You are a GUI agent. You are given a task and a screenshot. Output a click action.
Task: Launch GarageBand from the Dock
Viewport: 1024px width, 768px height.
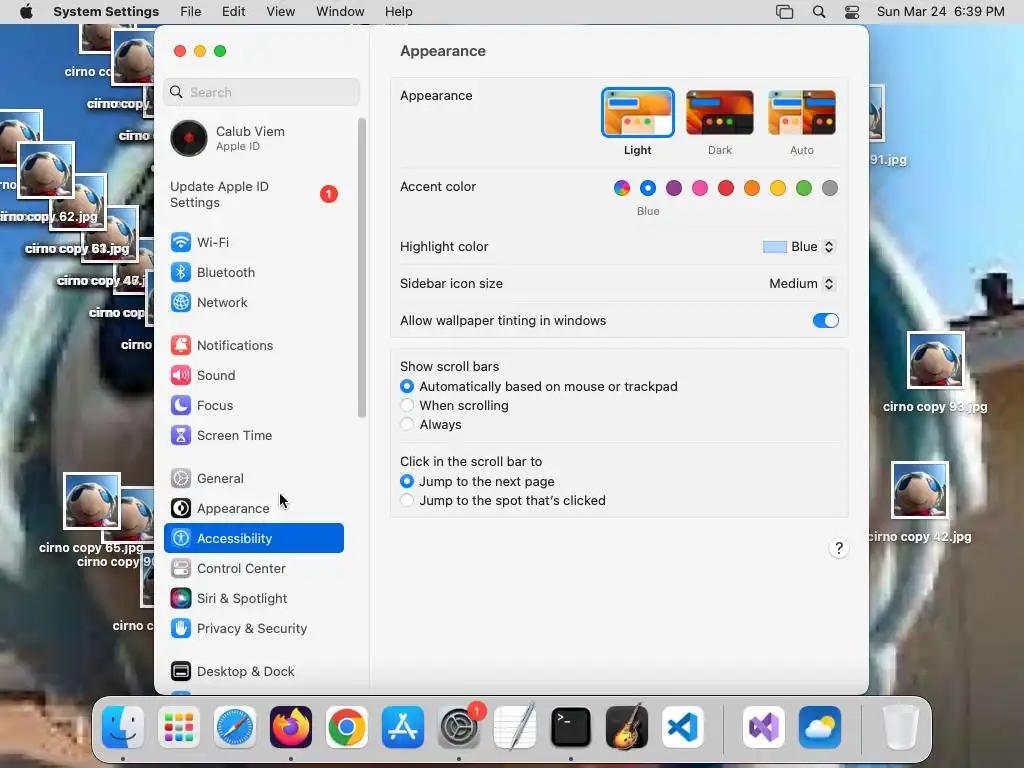pos(627,727)
